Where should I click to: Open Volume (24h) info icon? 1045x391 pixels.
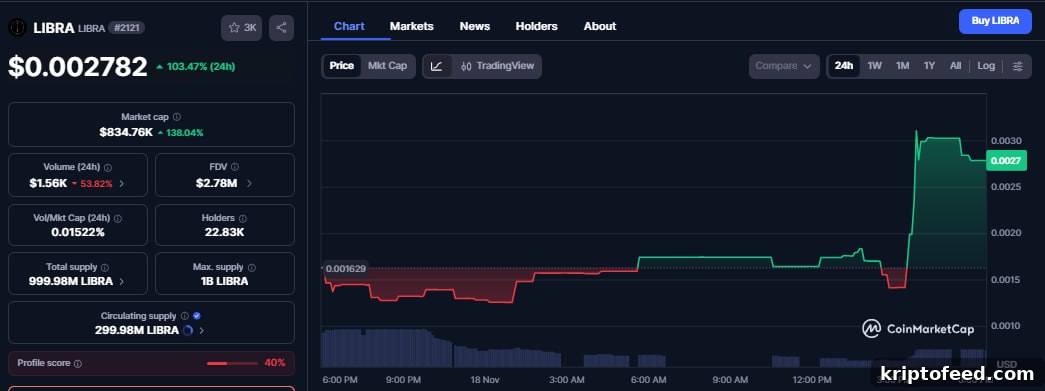coord(108,168)
